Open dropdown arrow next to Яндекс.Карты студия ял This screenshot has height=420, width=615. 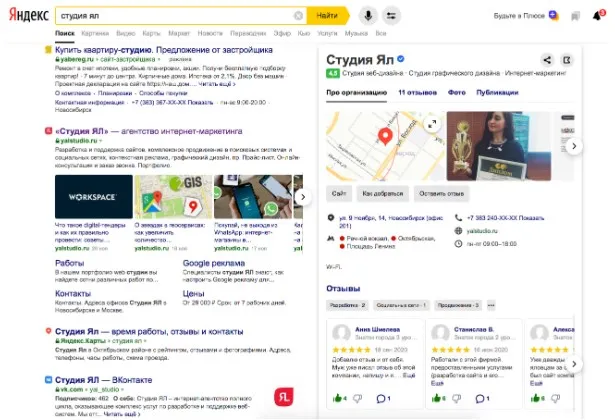coord(145,341)
